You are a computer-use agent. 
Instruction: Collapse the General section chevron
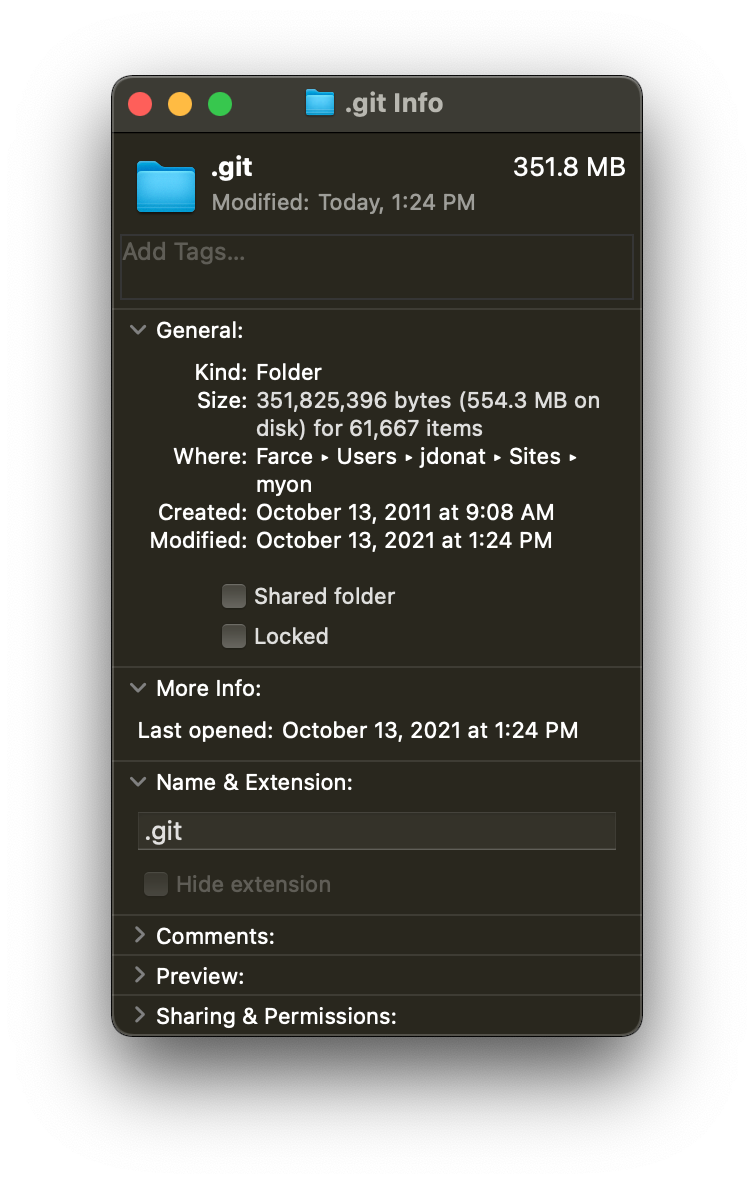(138, 330)
